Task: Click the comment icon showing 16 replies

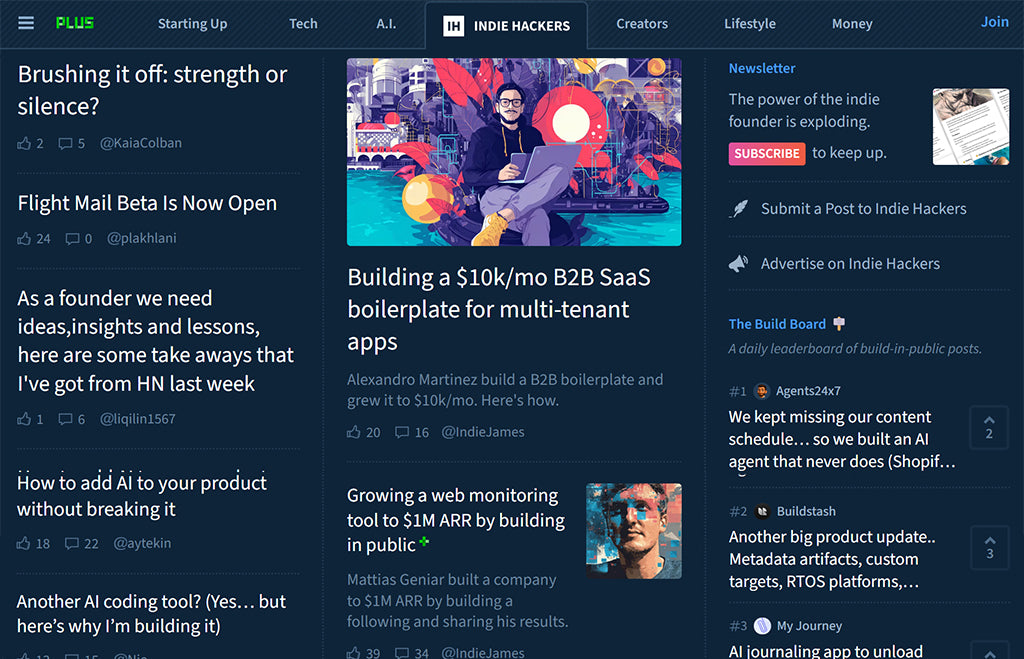Action: point(402,432)
